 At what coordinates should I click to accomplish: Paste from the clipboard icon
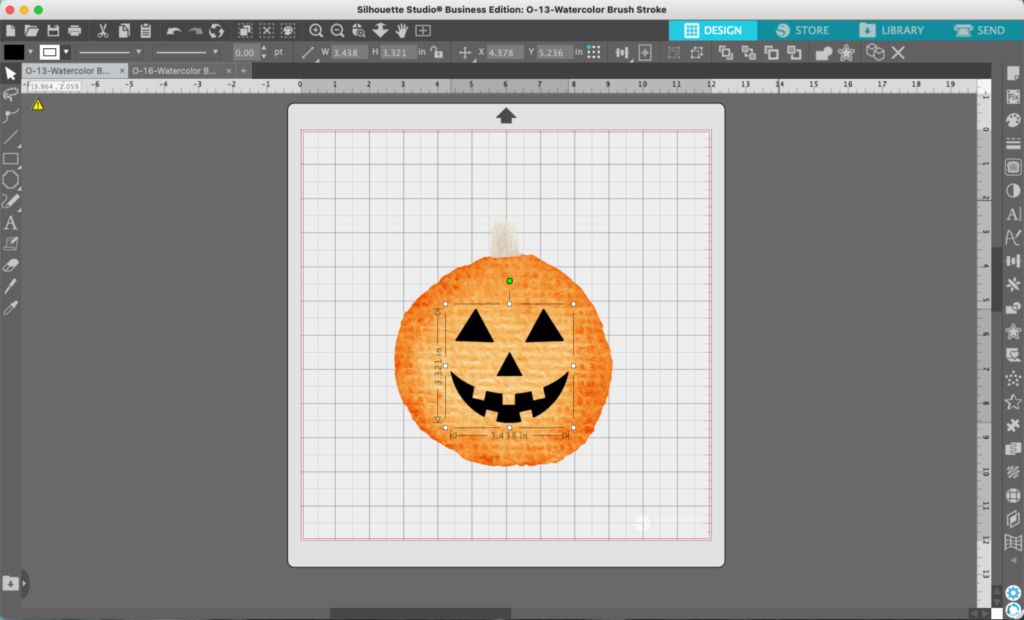(146, 31)
